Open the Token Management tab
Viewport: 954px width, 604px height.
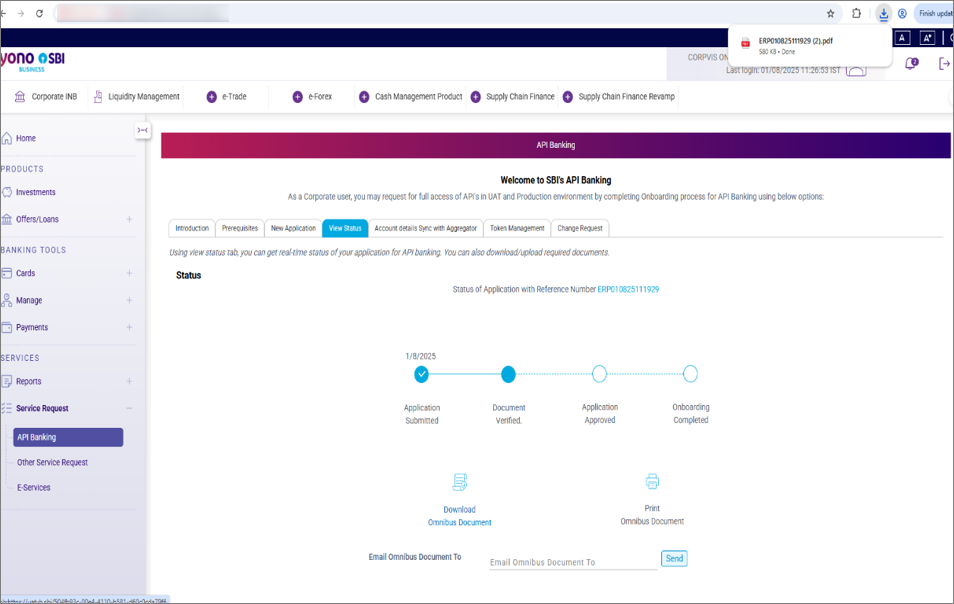click(x=517, y=228)
